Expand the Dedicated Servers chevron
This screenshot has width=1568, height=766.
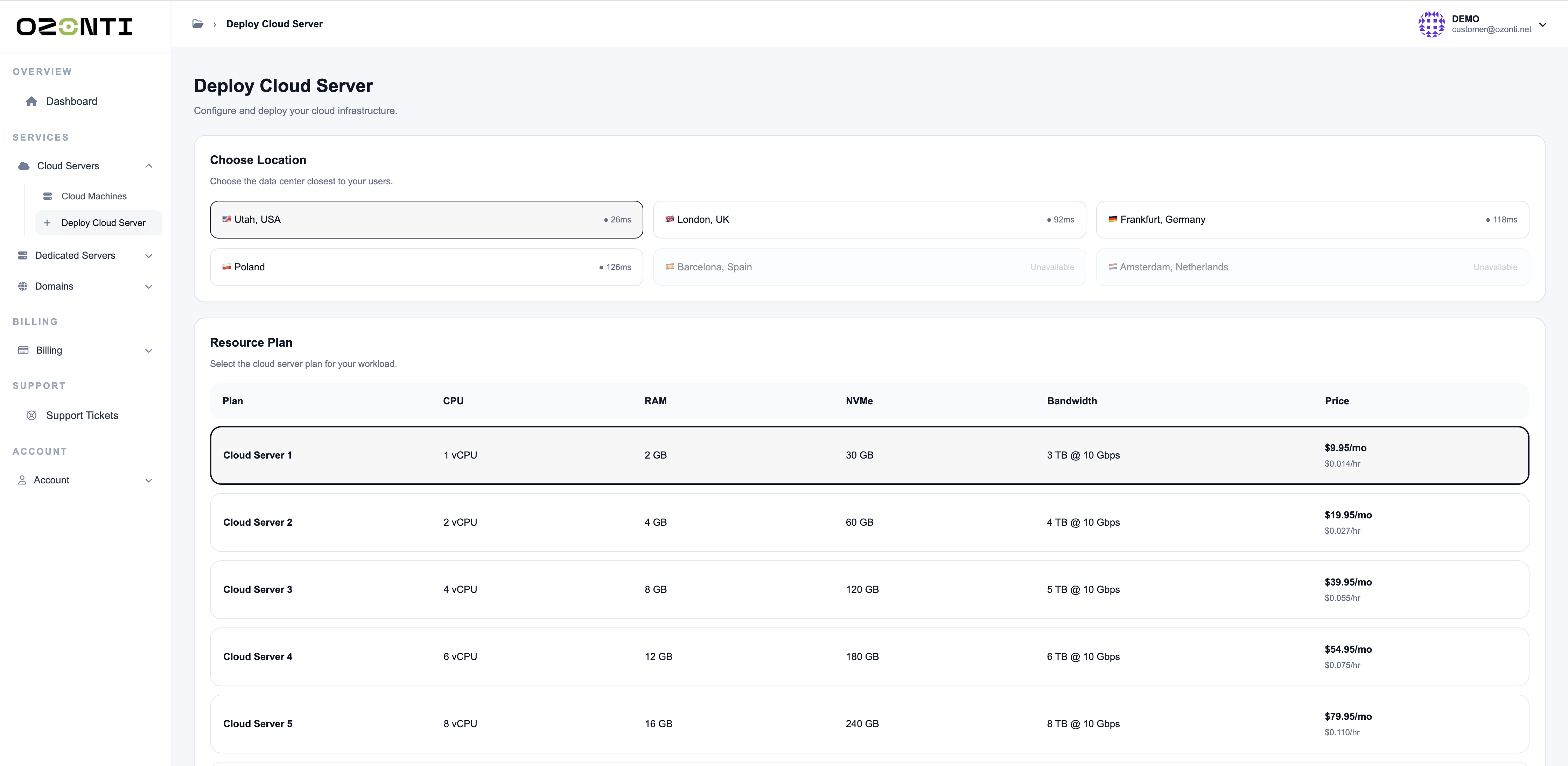[148, 256]
